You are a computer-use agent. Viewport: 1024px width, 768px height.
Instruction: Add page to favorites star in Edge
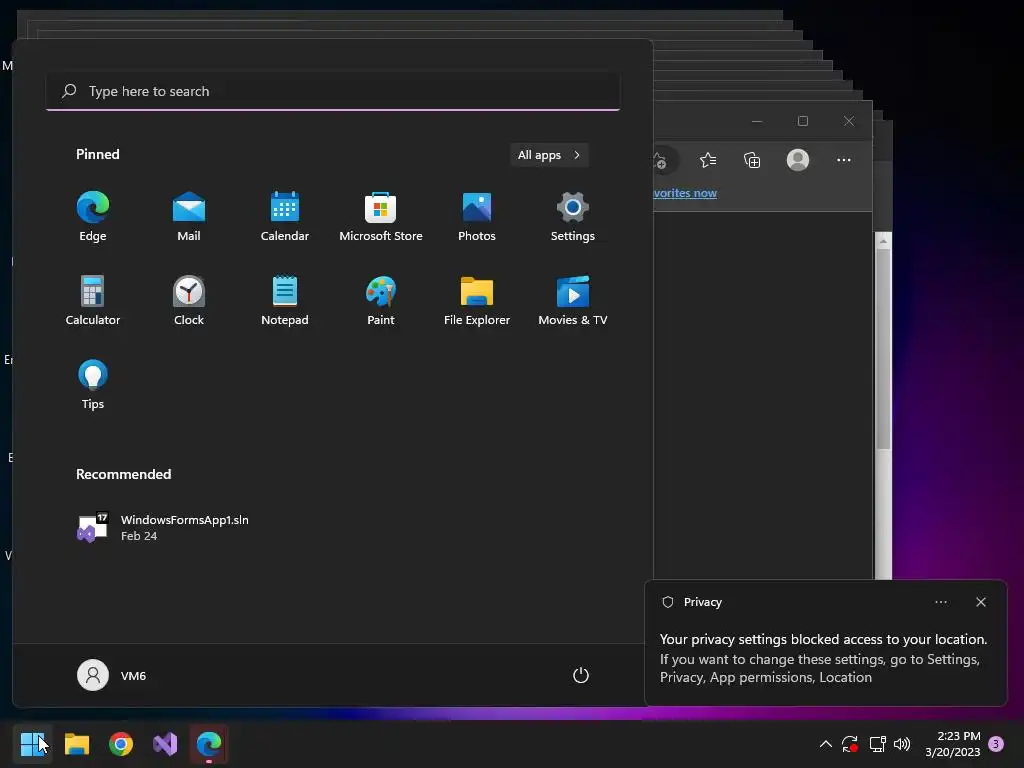[x=660, y=160]
